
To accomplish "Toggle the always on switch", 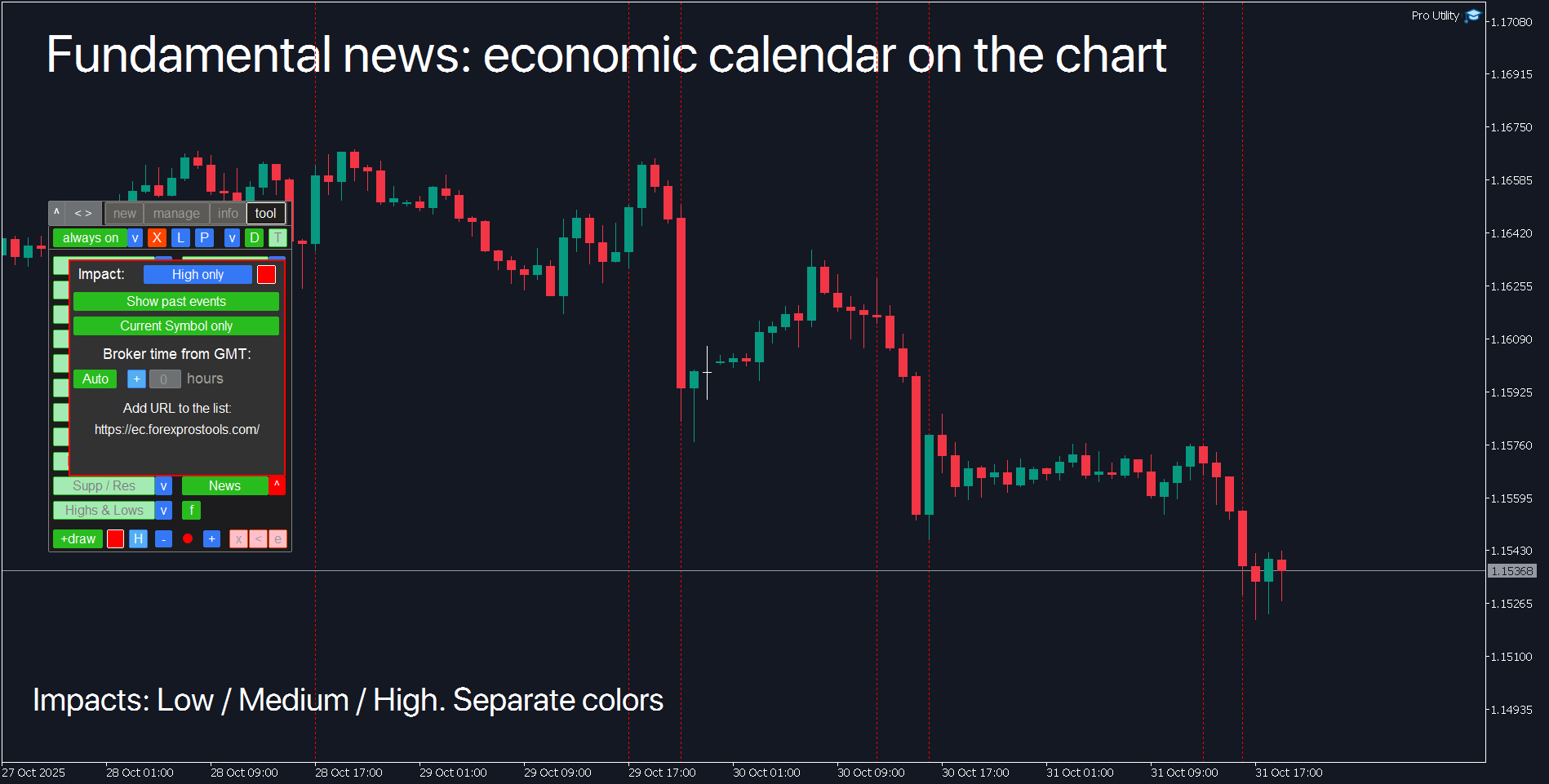I will [x=90, y=237].
